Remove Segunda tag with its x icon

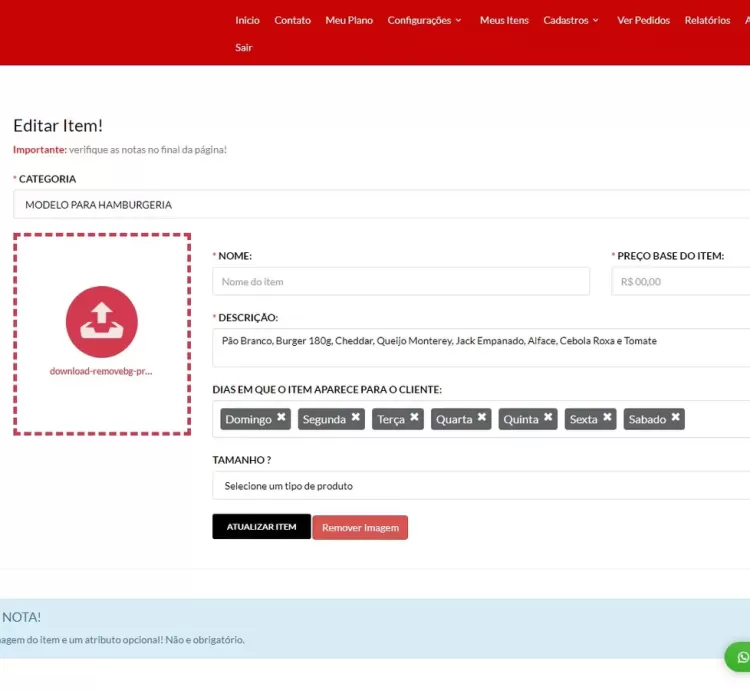click(x=355, y=418)
